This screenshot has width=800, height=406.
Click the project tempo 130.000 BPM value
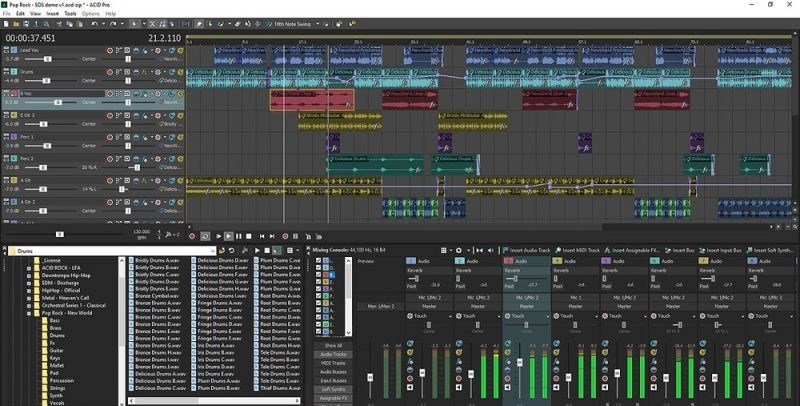[141, 232]
